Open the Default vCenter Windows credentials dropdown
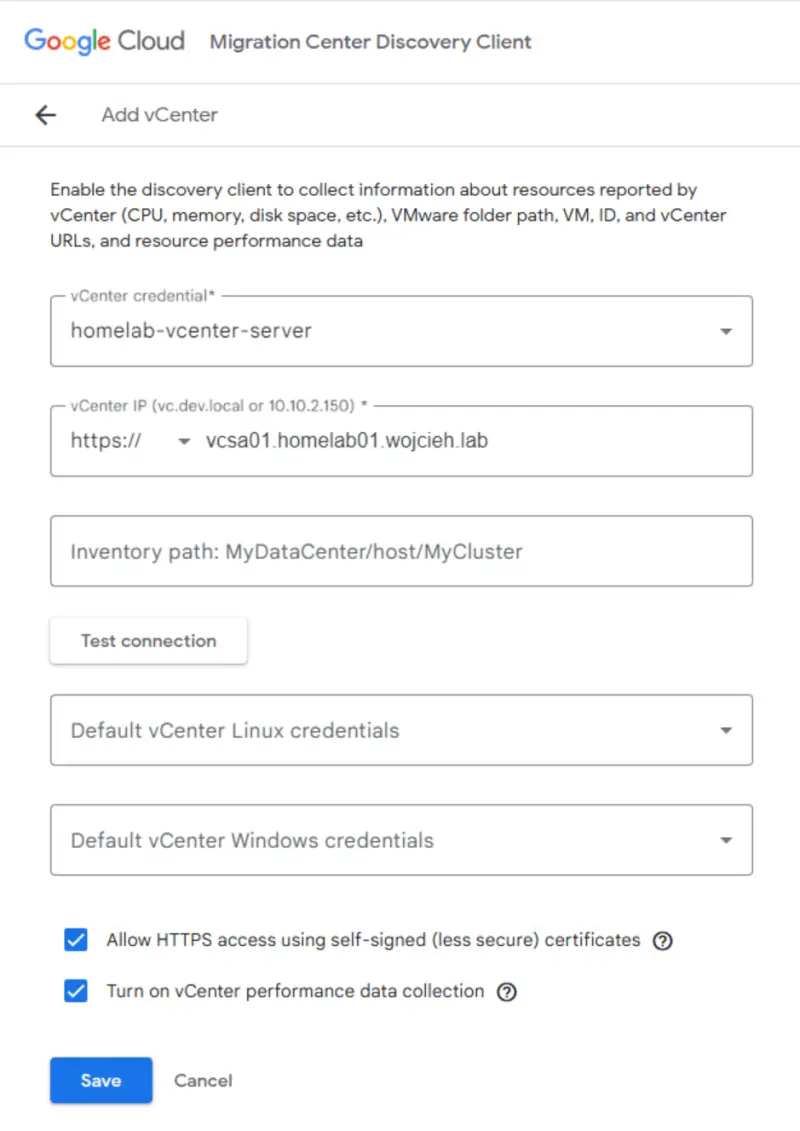 (400, 840)
